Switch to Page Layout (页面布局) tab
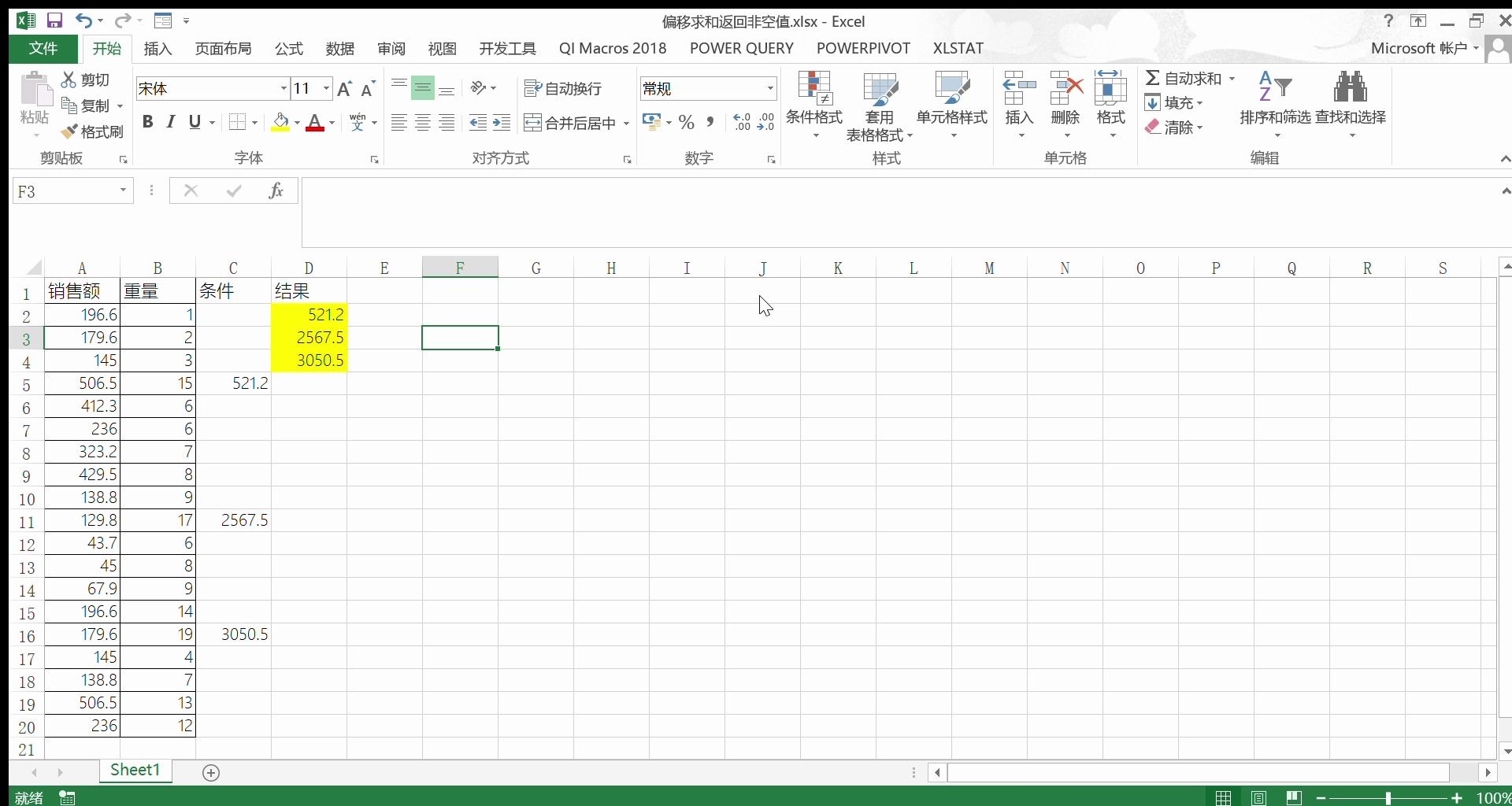 tap(224, 49)
